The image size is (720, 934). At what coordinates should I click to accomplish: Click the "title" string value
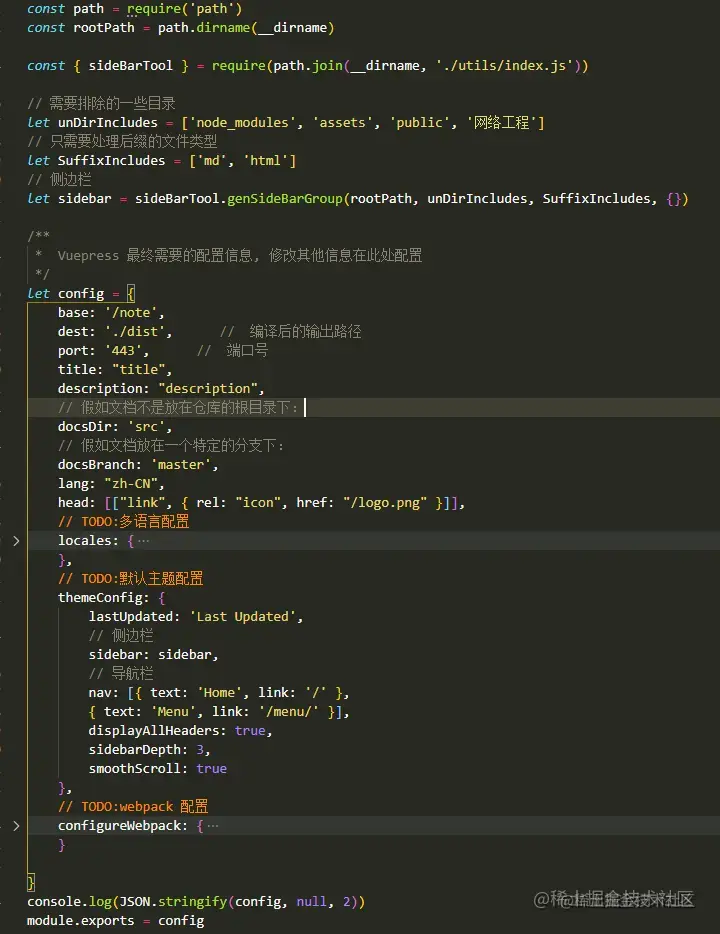pos(138,370)
